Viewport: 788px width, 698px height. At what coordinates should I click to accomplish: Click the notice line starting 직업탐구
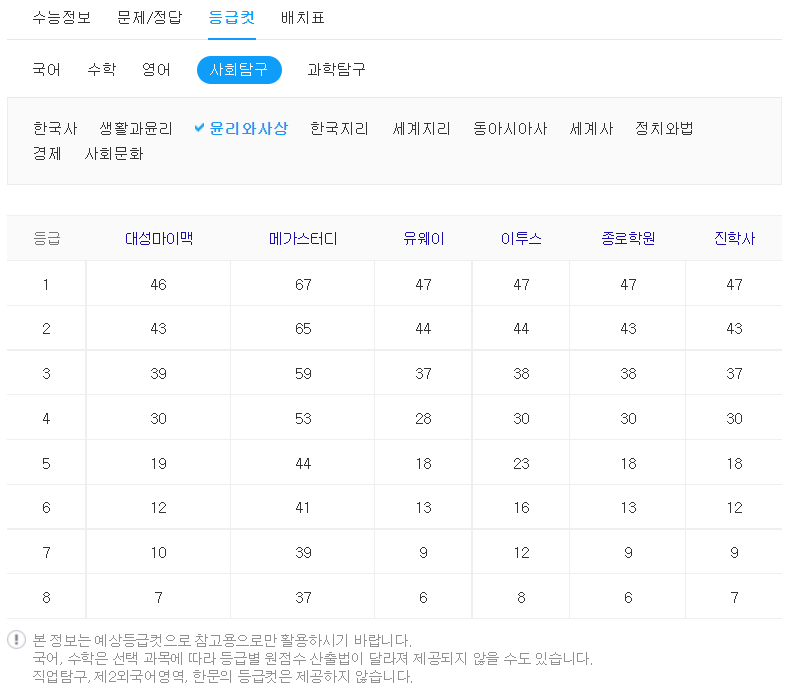[x=222, y=676]
